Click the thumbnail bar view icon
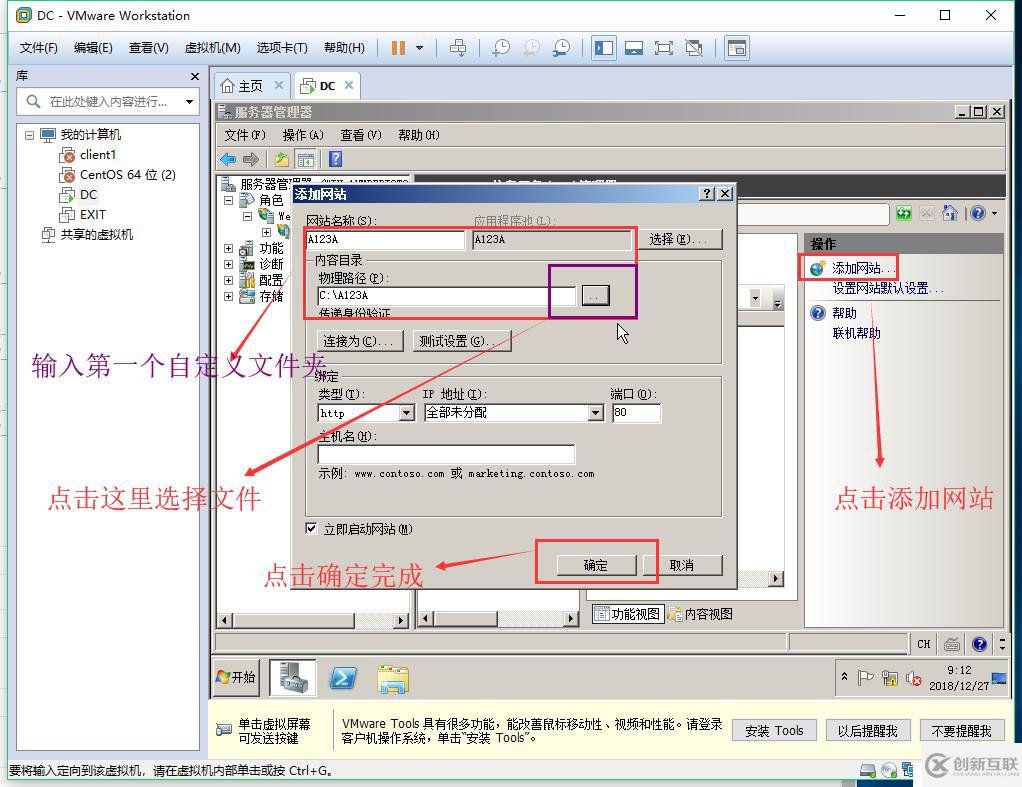 point(634,48)
